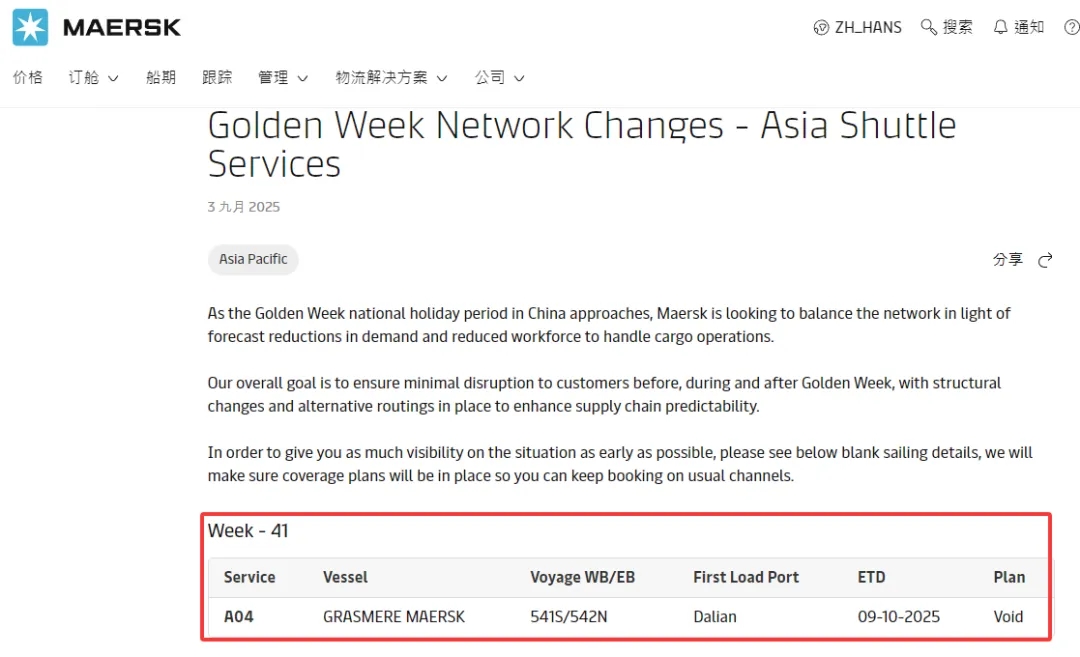Click the help question mark icon
This screenshot has height=657, width=1080.
pos(1071,27)
